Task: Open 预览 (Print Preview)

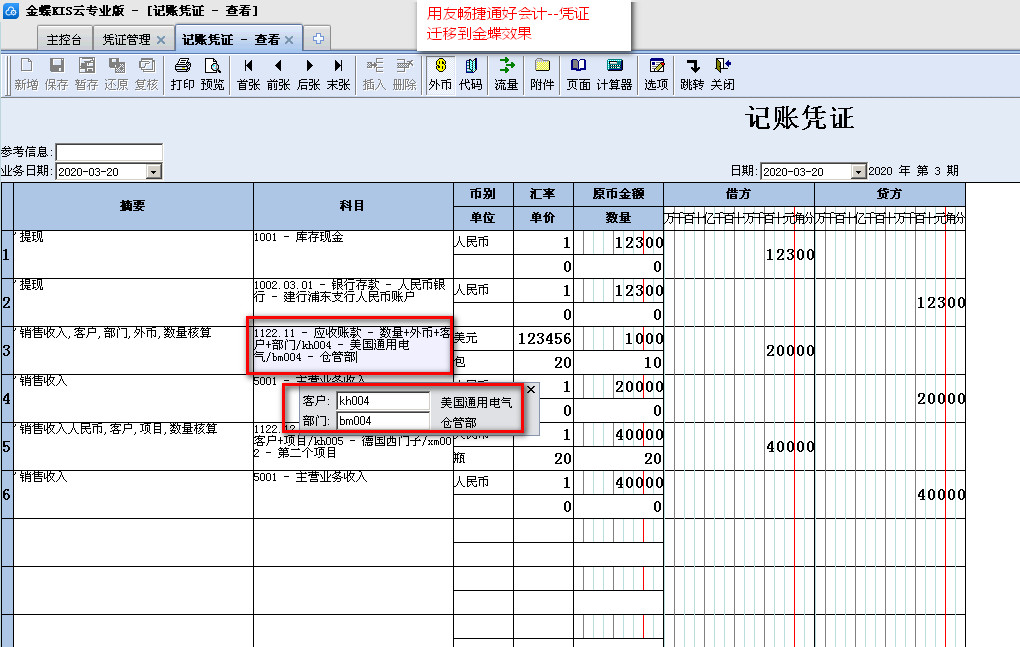Action: pyautogui.click(x=213, y=74)
